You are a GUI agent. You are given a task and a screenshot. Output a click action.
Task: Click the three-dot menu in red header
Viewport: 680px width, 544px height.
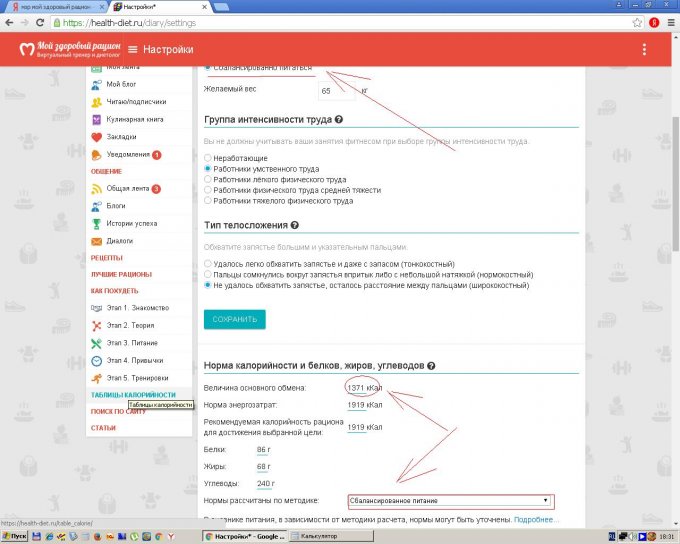643,50
